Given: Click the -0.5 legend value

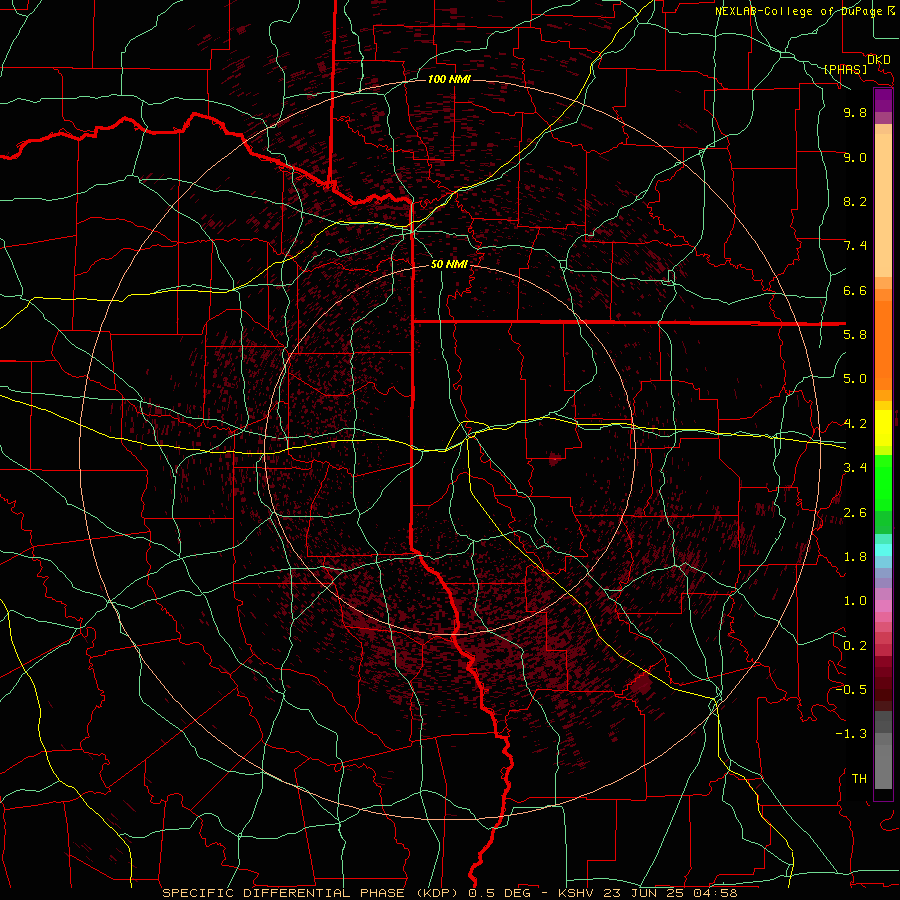Looking at the screenshot, I should pos(851,689).
